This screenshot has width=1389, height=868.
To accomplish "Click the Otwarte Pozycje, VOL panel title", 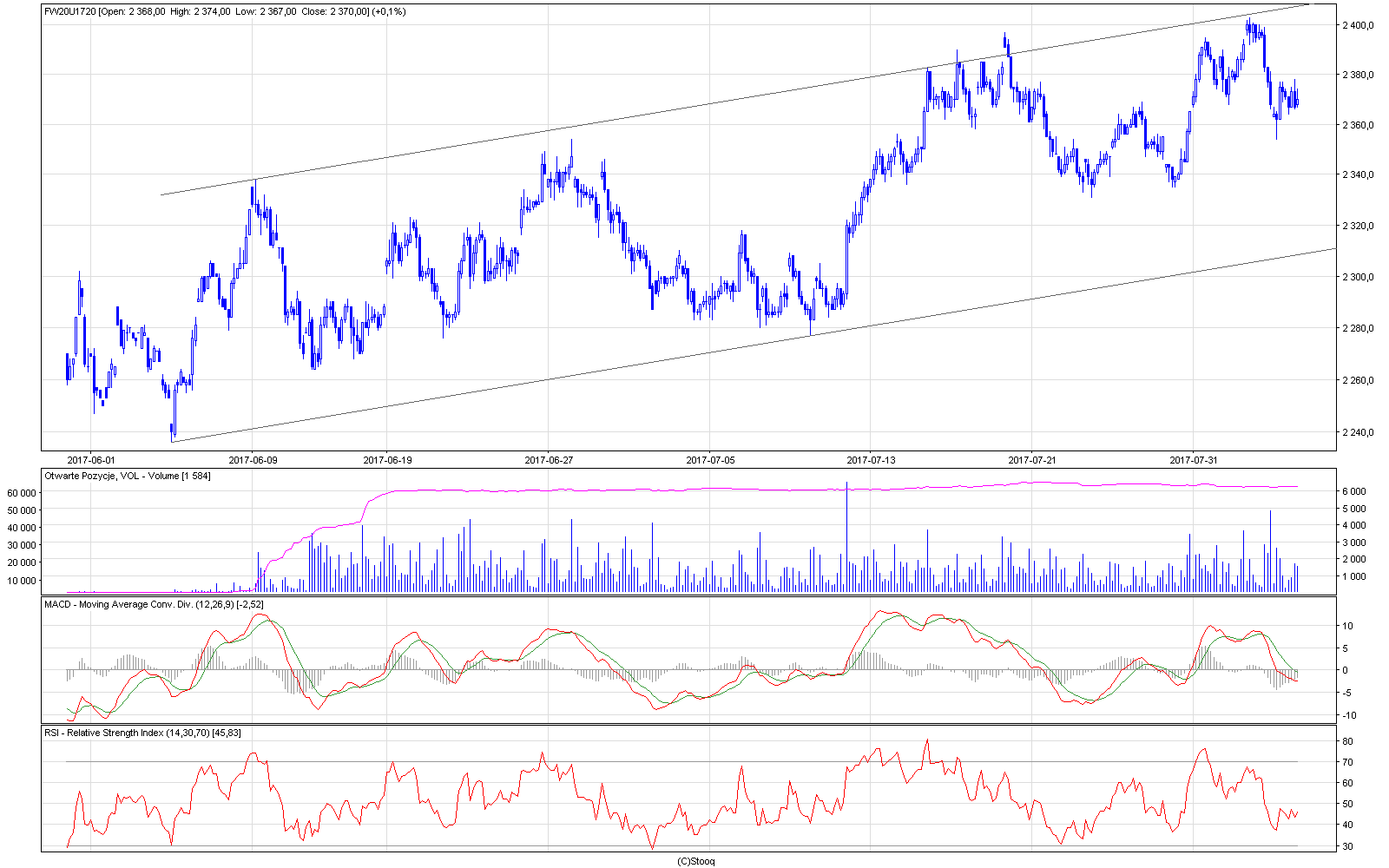I will point(127,476).
